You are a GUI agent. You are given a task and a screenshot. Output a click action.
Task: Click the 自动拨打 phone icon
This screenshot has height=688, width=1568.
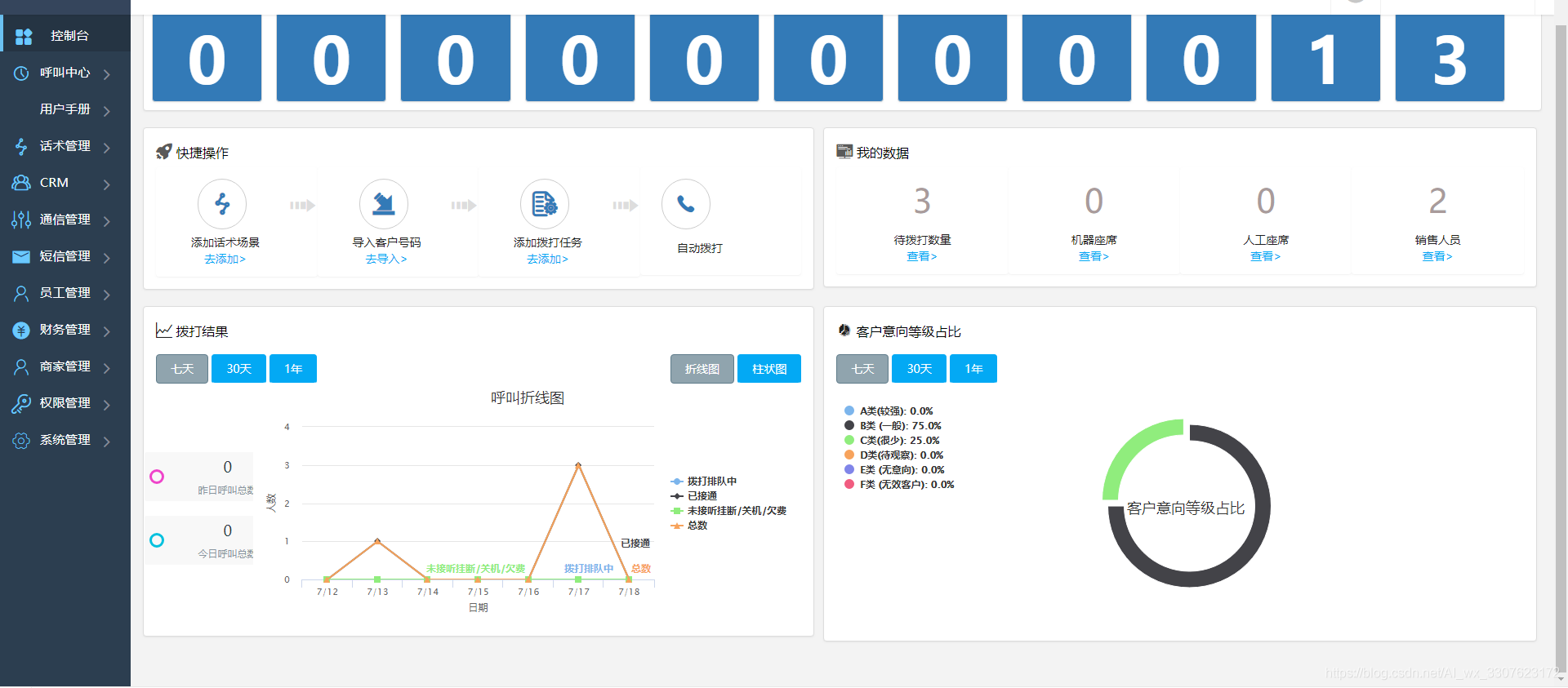[x=685, y=204]
